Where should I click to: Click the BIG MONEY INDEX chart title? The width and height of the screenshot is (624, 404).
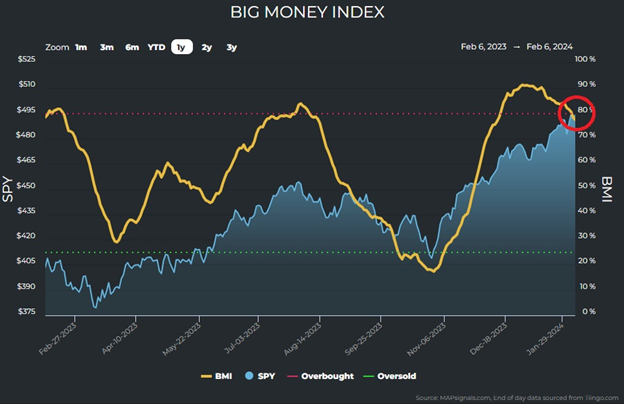coord(312,15)
